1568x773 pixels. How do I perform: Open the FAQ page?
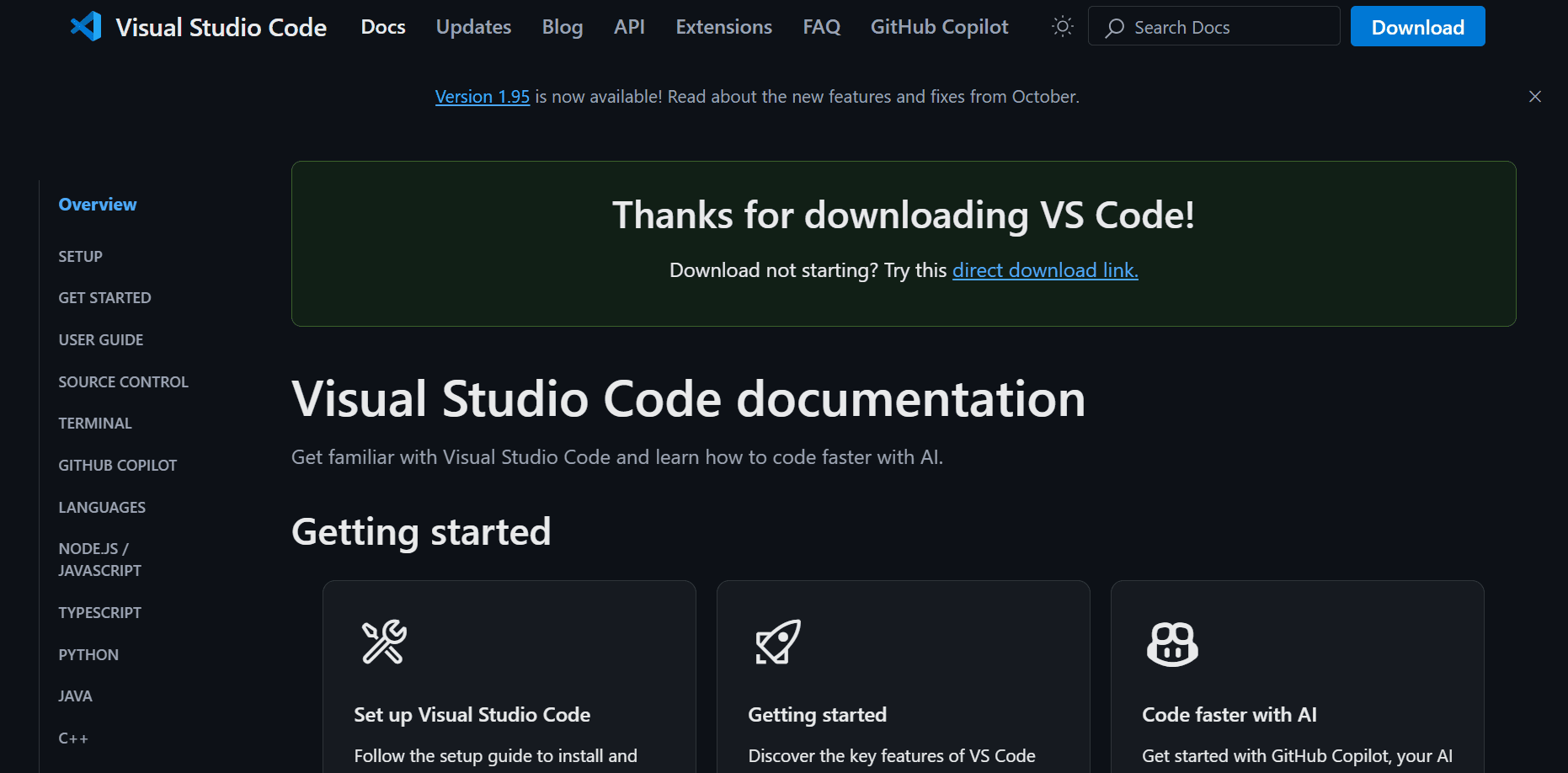click(821, 27)
